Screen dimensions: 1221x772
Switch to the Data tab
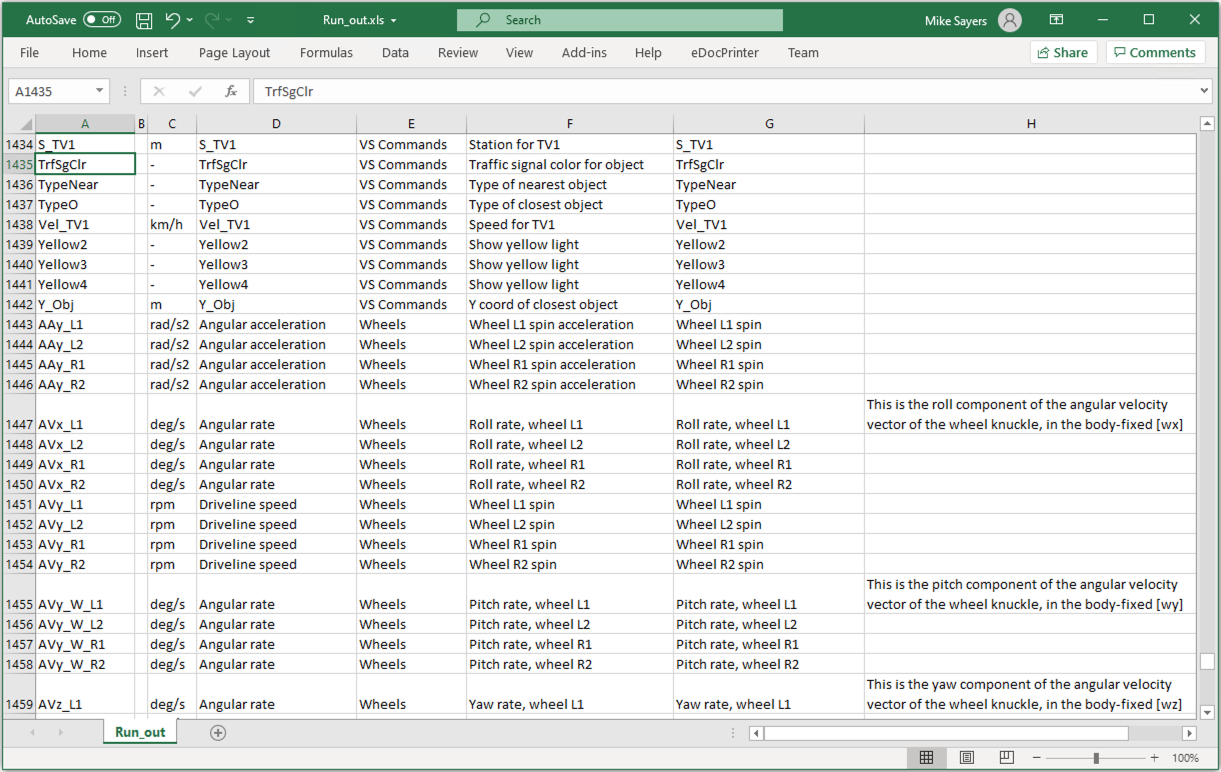(395, 53)
